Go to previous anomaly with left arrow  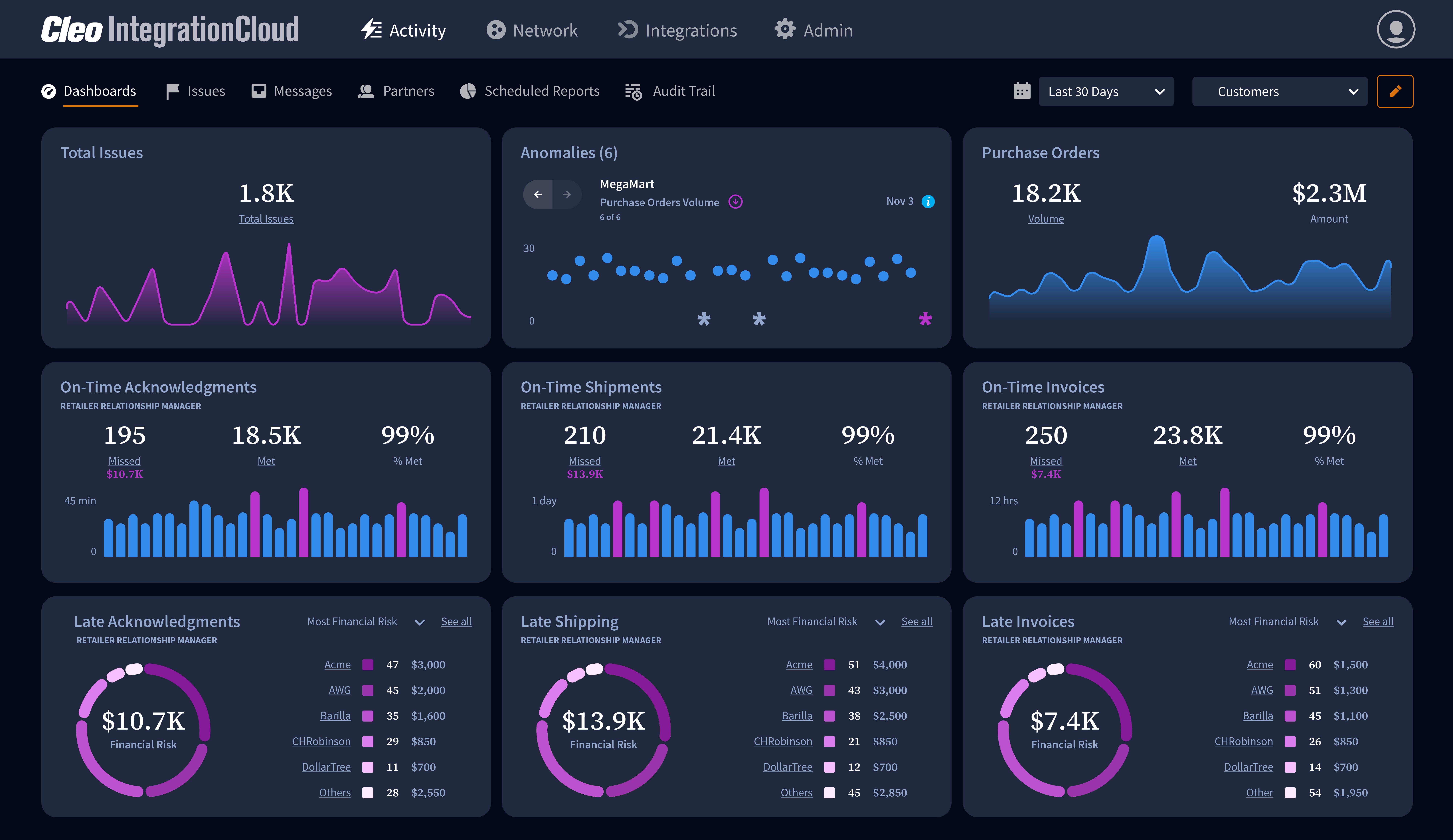(538, 194)
